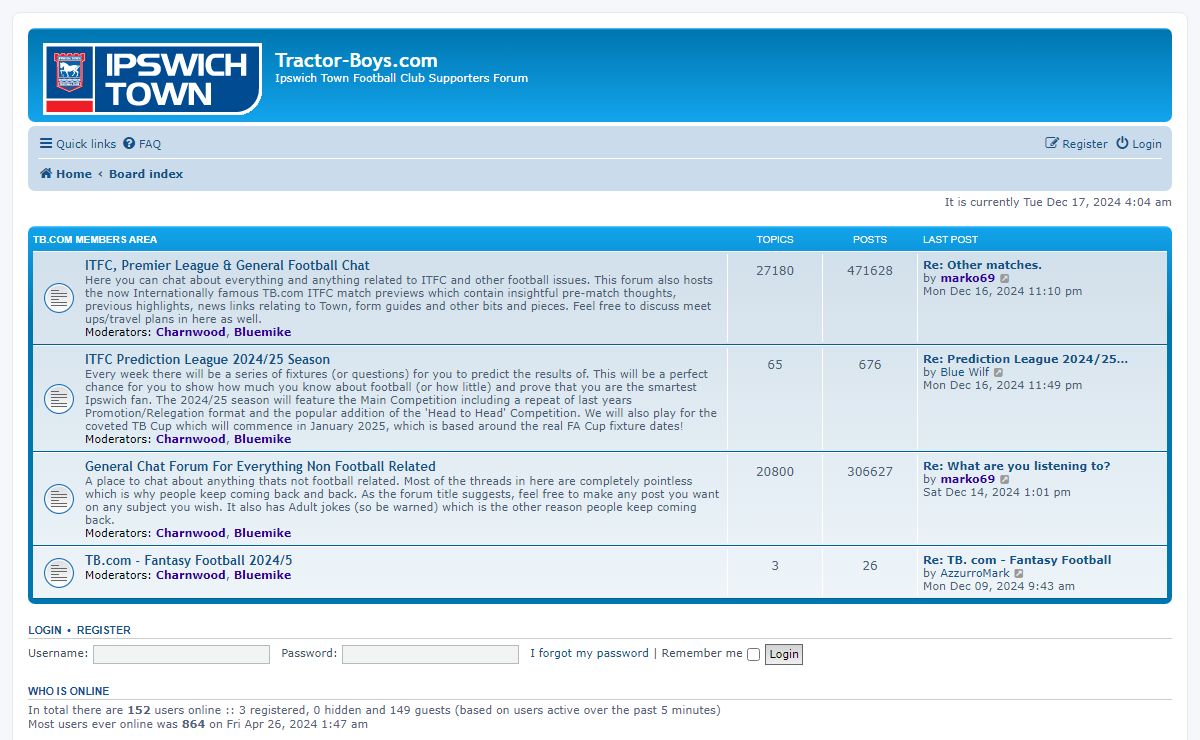This screenshot has width=1200, height=740.
Task: Open last post 'Re: TB. com - Fantasy Football'
Action: 1017,560
